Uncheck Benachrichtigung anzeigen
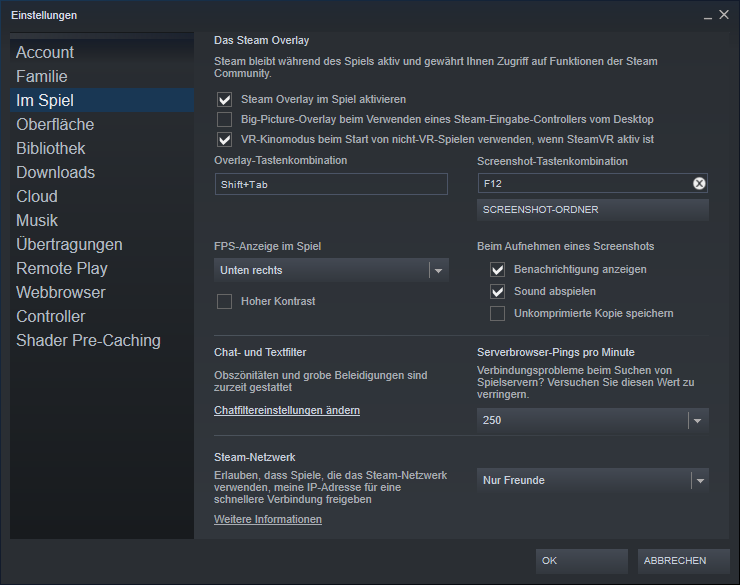Image resolution: width=740 pixels, height=585 pixels. tap(497, 269)
